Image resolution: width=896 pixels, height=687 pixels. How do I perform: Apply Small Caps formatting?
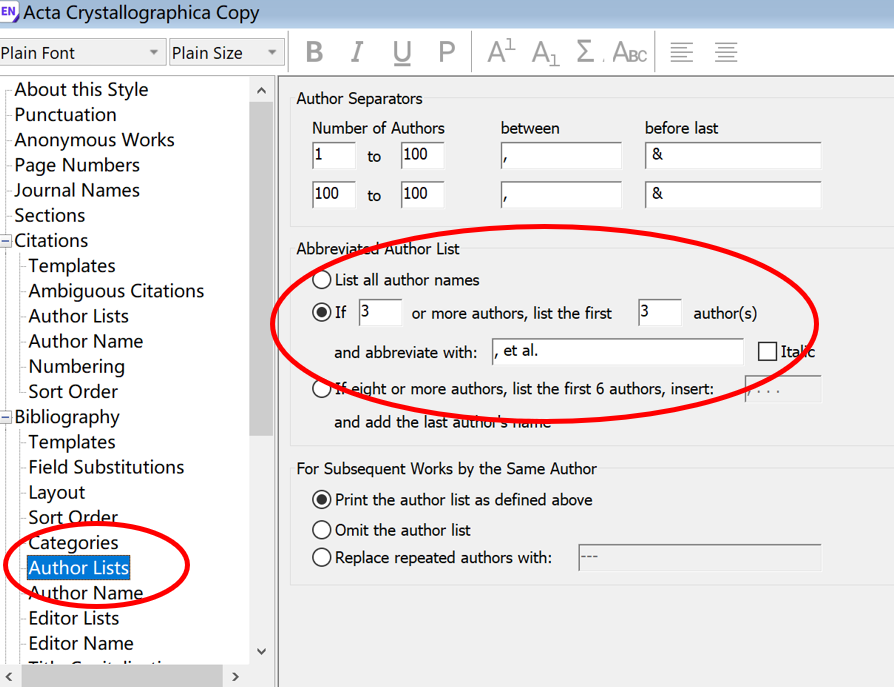(629, 53)
